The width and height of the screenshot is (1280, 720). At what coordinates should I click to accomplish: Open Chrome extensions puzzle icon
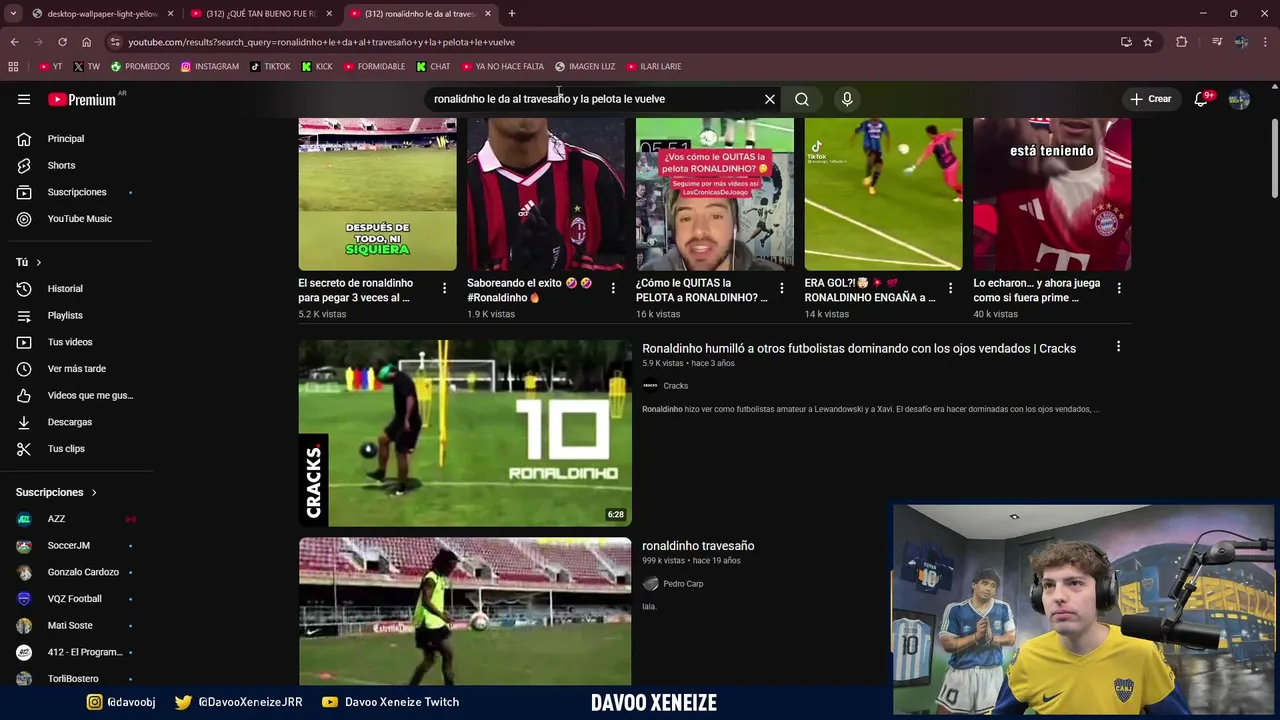point(1182,42)
